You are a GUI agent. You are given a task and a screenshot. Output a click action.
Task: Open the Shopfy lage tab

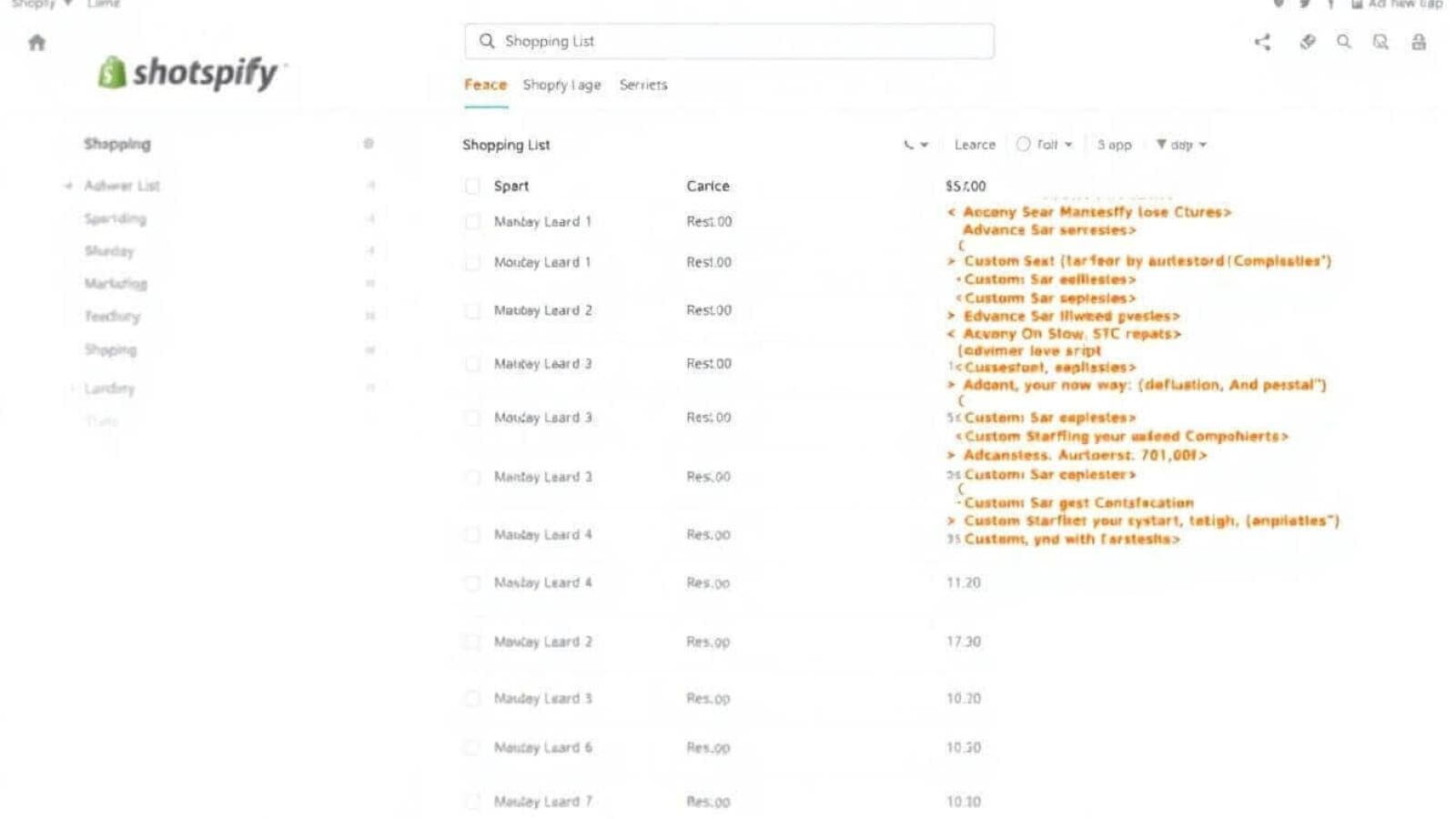point(561,85)
